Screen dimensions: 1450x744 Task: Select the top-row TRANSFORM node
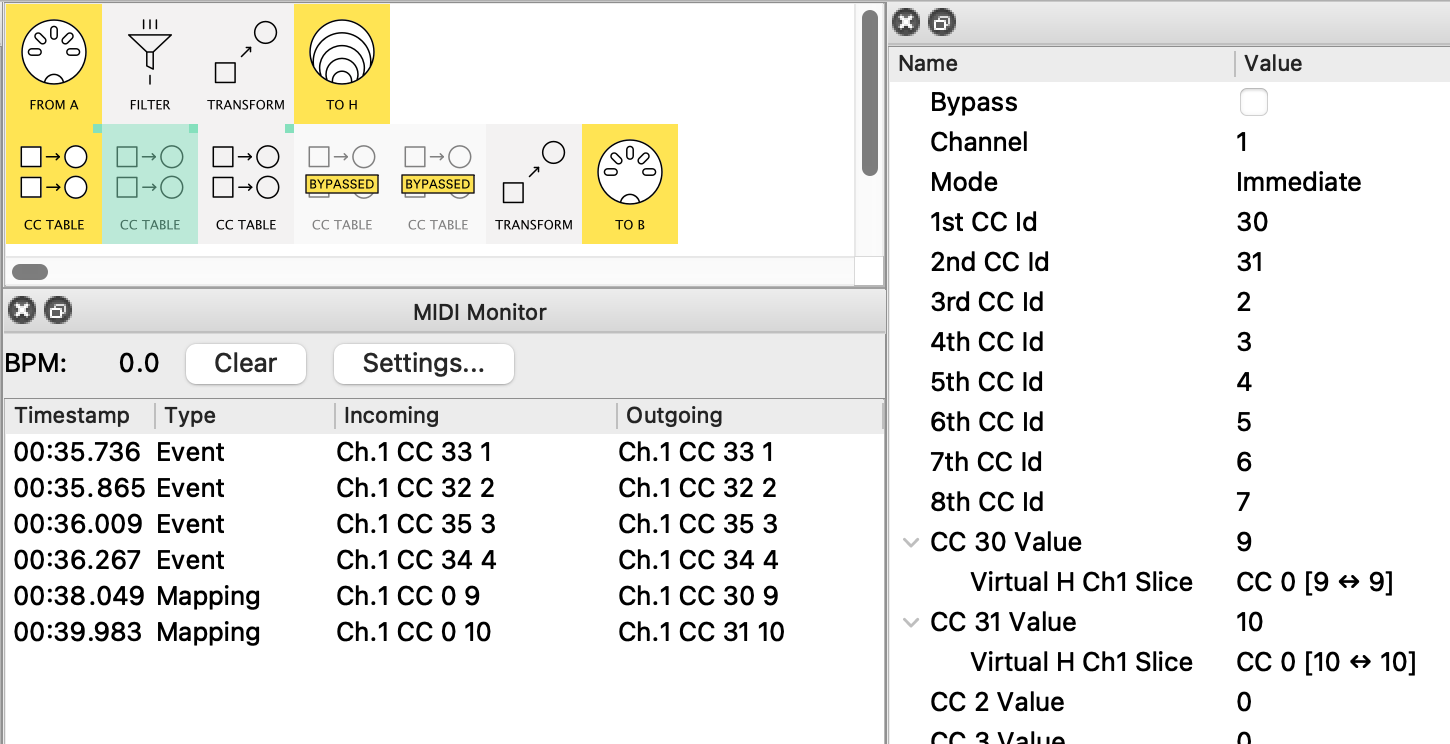point(246,62)
